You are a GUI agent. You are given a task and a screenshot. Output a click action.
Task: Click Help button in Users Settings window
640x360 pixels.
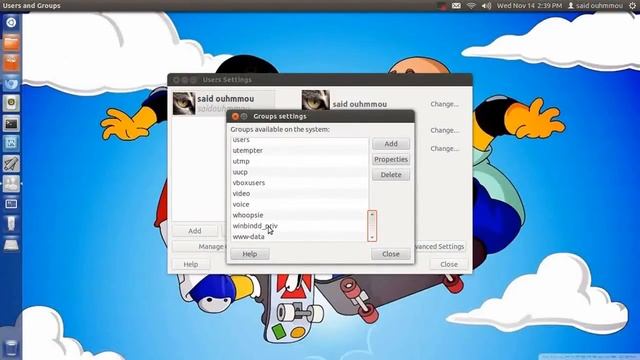(x=191, y=264)
